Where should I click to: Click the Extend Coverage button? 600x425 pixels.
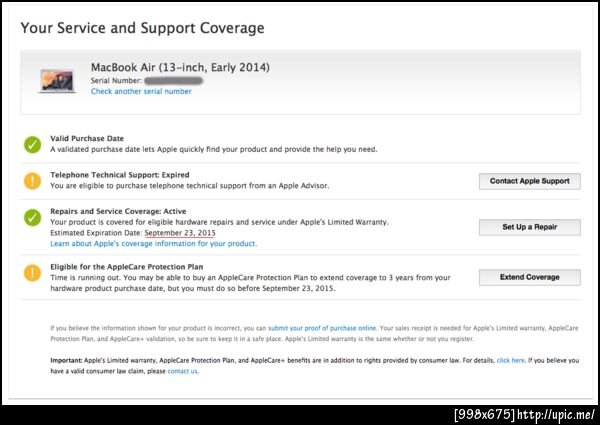(x=530, y=277)
